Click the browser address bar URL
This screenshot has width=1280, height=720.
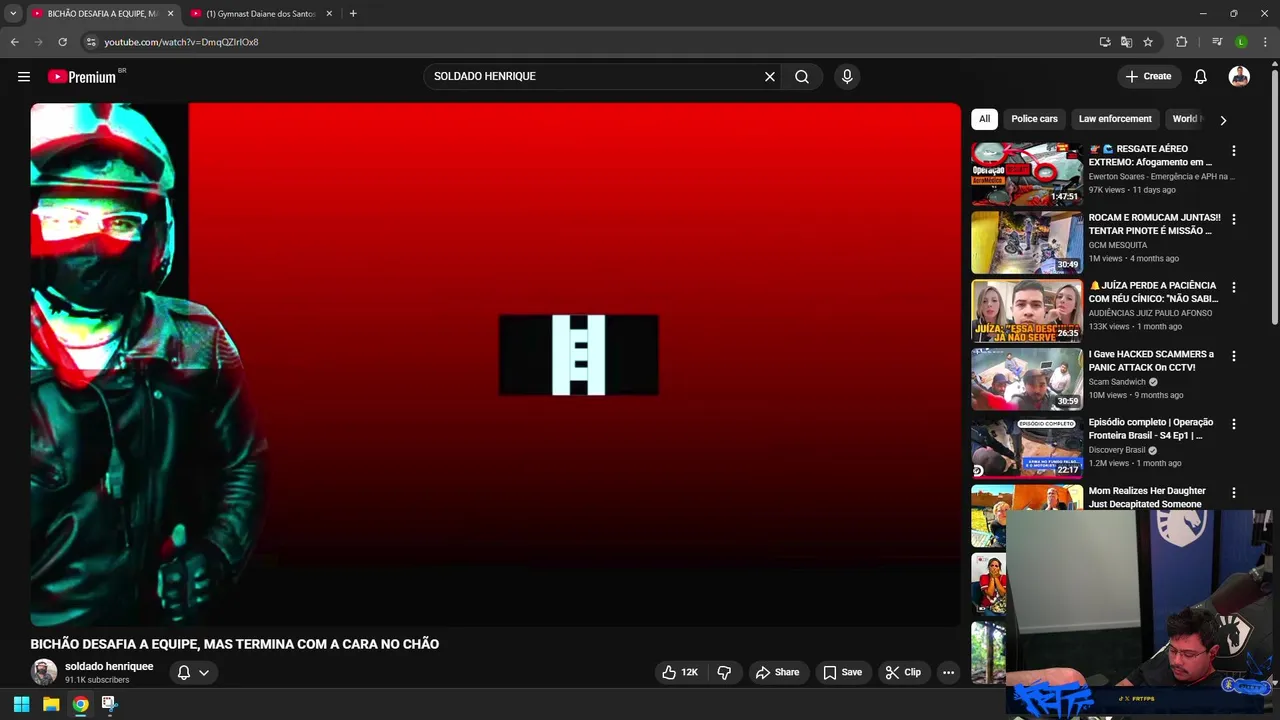[x=181, y=42]
